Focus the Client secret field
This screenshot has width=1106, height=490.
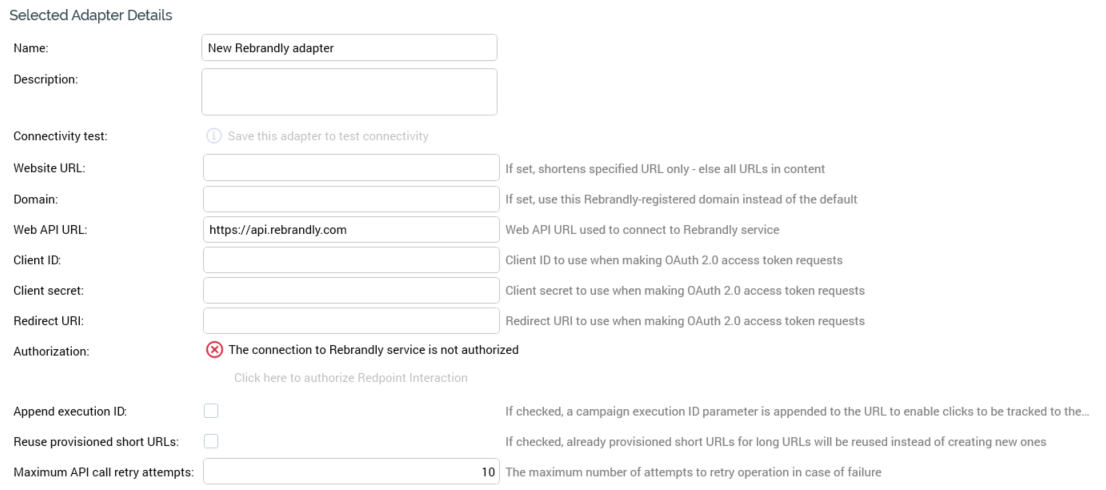[350, 290]
